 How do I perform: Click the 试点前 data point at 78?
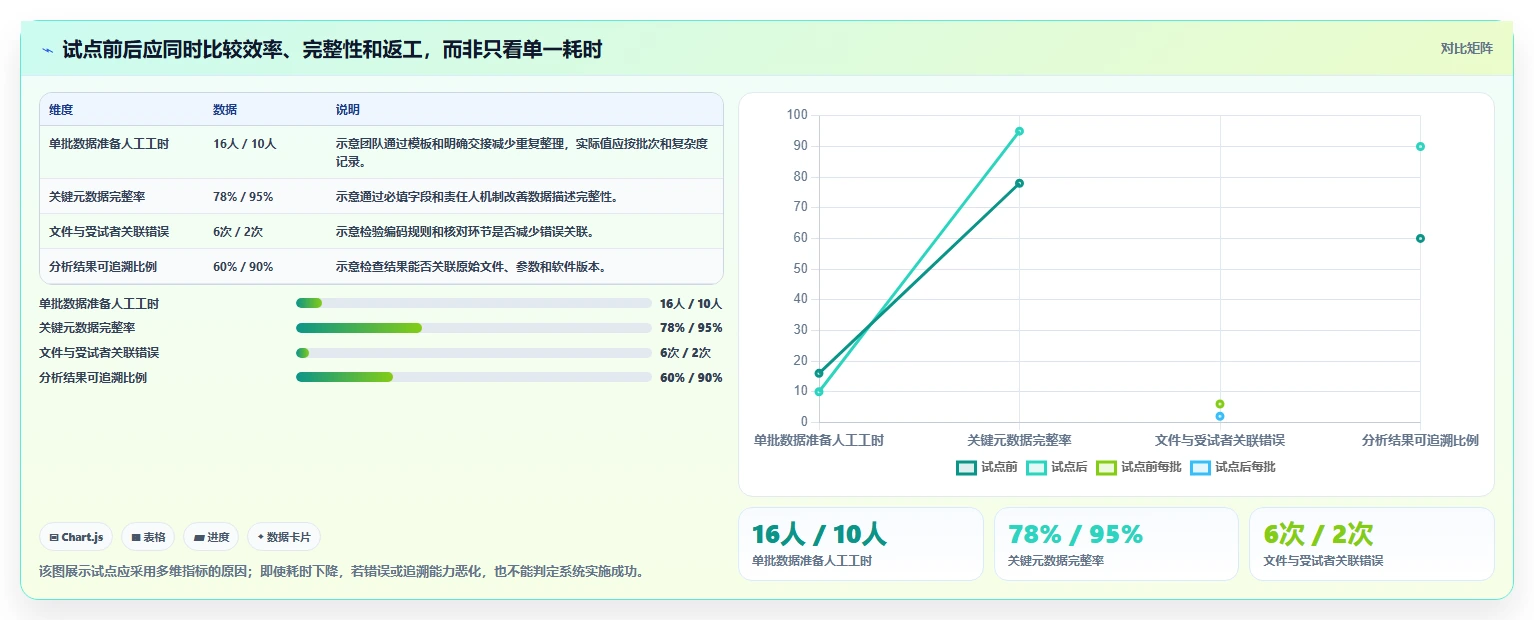click(x=1019, y=183)
